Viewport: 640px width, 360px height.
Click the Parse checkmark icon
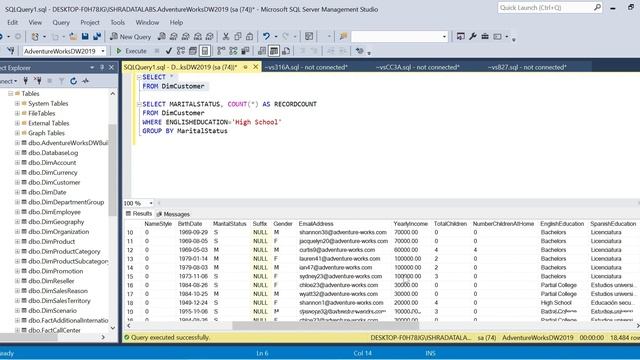coord(169,51)
